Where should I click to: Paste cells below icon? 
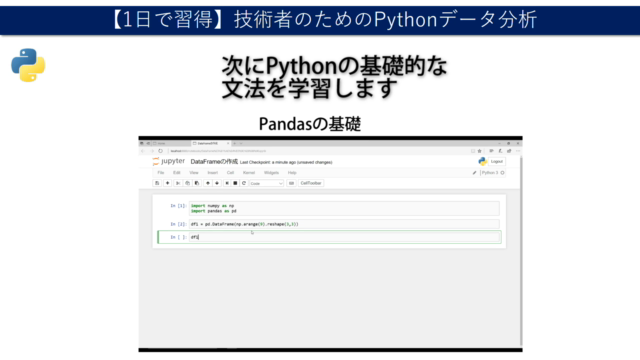pos(197,183)
